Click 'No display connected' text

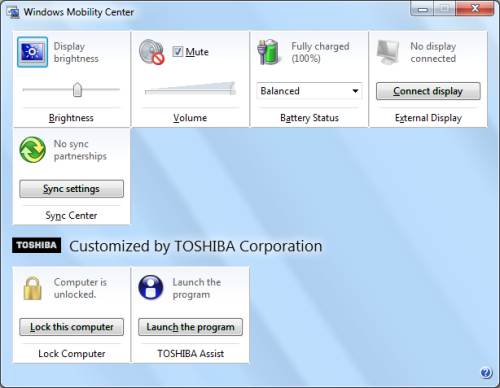pyautogui.click(x=433, y=52)
